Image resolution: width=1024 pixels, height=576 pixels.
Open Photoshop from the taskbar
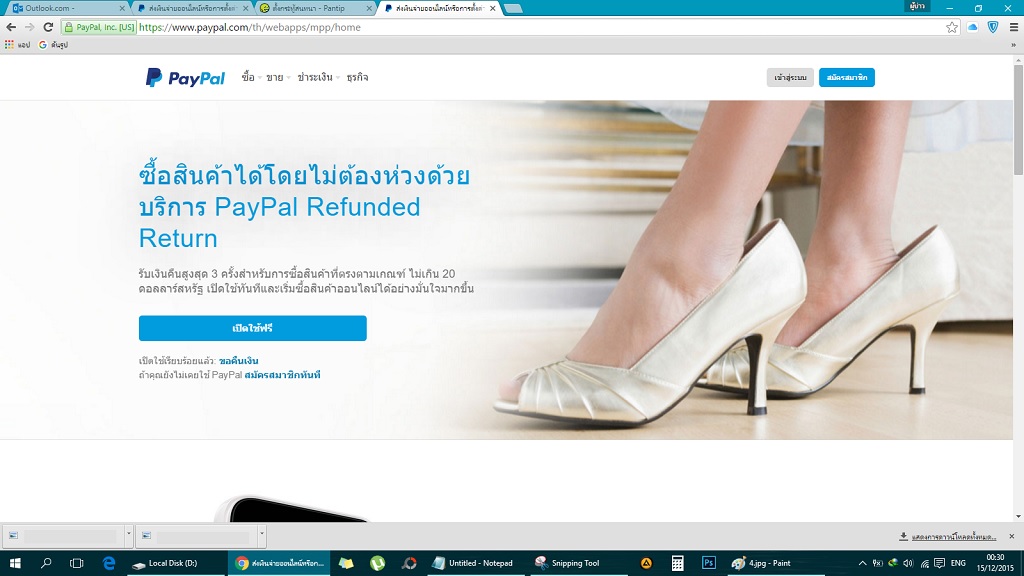(x=709, y=563)
